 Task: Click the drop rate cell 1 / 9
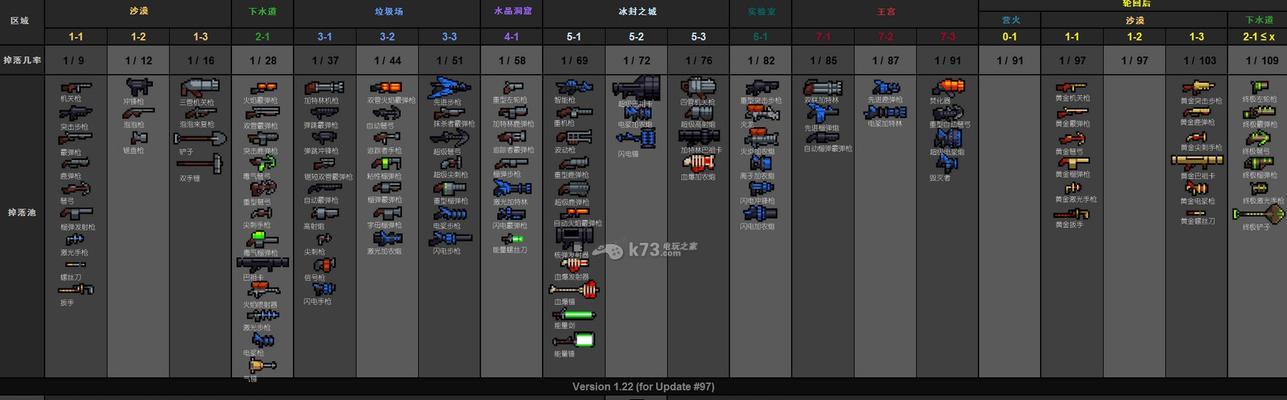[76, 61]
